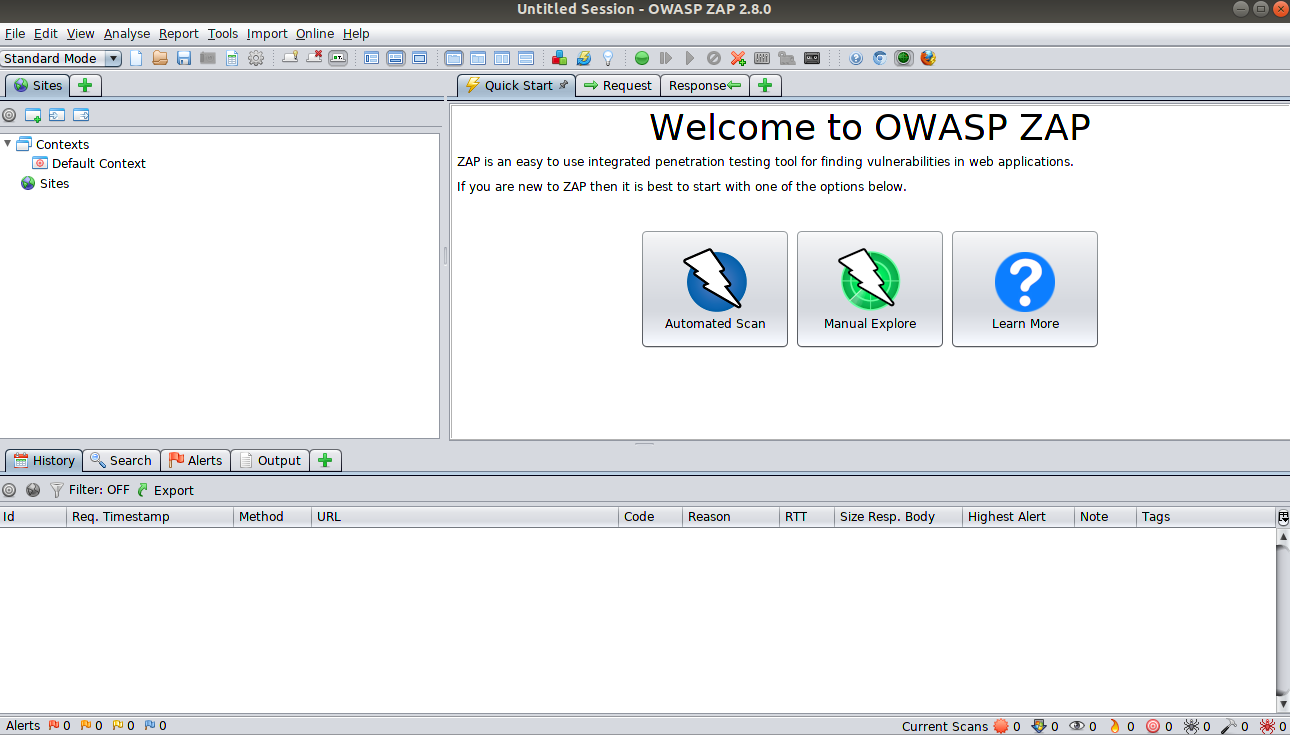1290x735 pixels.
Task: Open the Standard Mode dropdown
Action: (61, 58)
